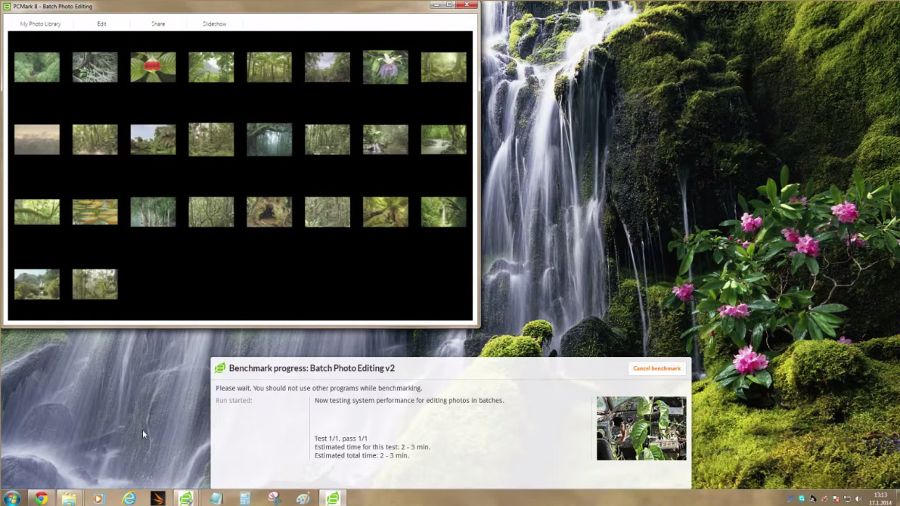
Task: Open the My Photo Library tab
Action: [40, 23]
